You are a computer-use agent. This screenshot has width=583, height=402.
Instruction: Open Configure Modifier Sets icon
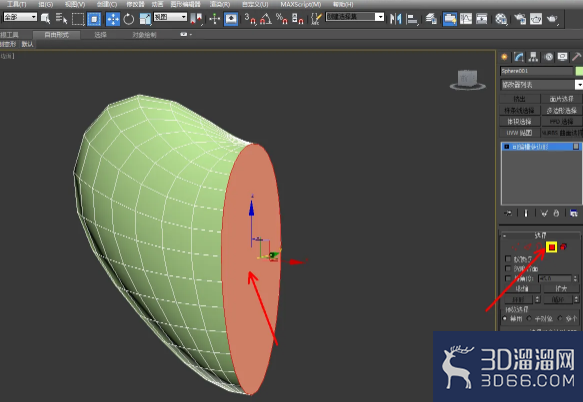pyautogui.click(x=574, y=213)
